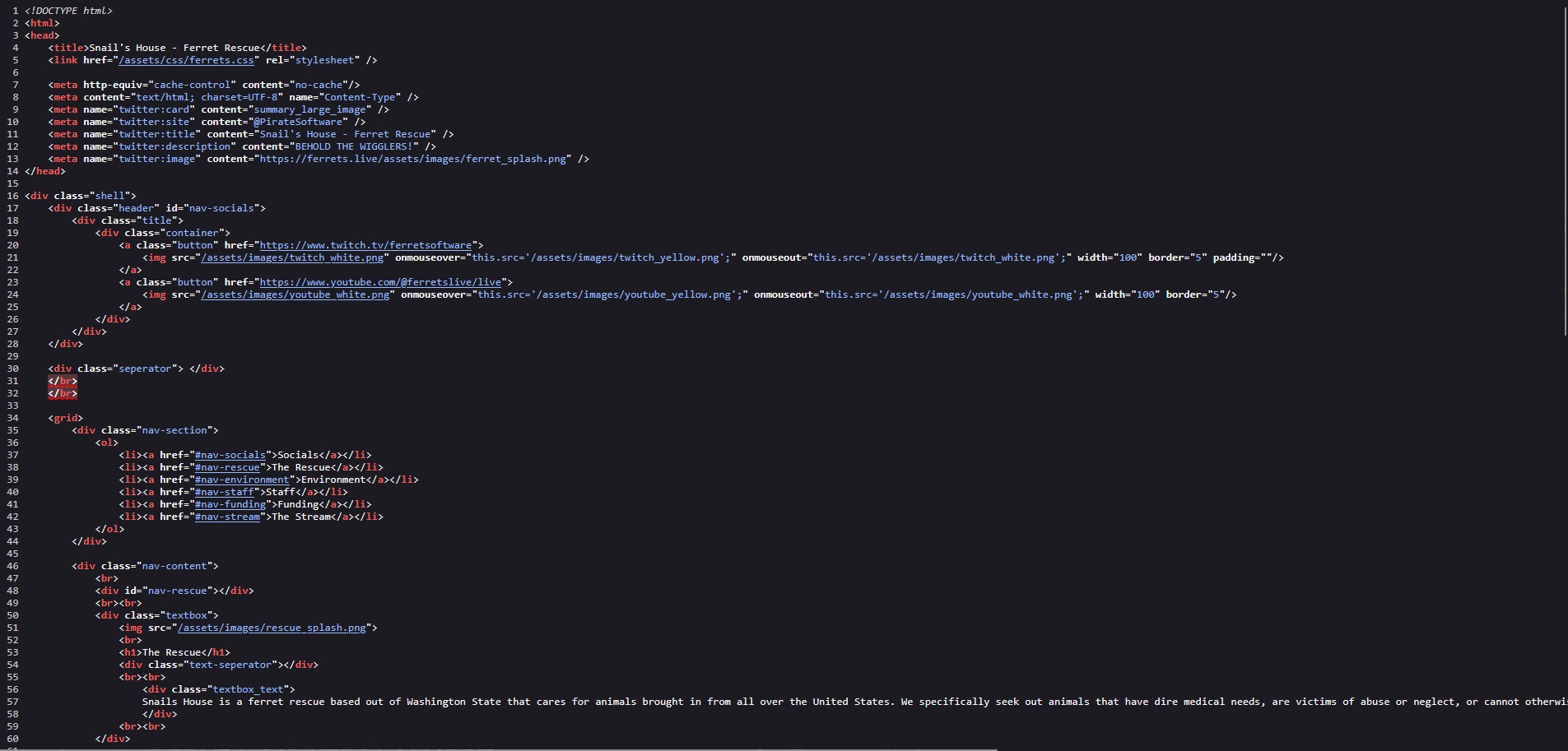The width and height of the screenshot is (1568, 751).
Task: Click the "The Stream" list item text
Action: 301,517
